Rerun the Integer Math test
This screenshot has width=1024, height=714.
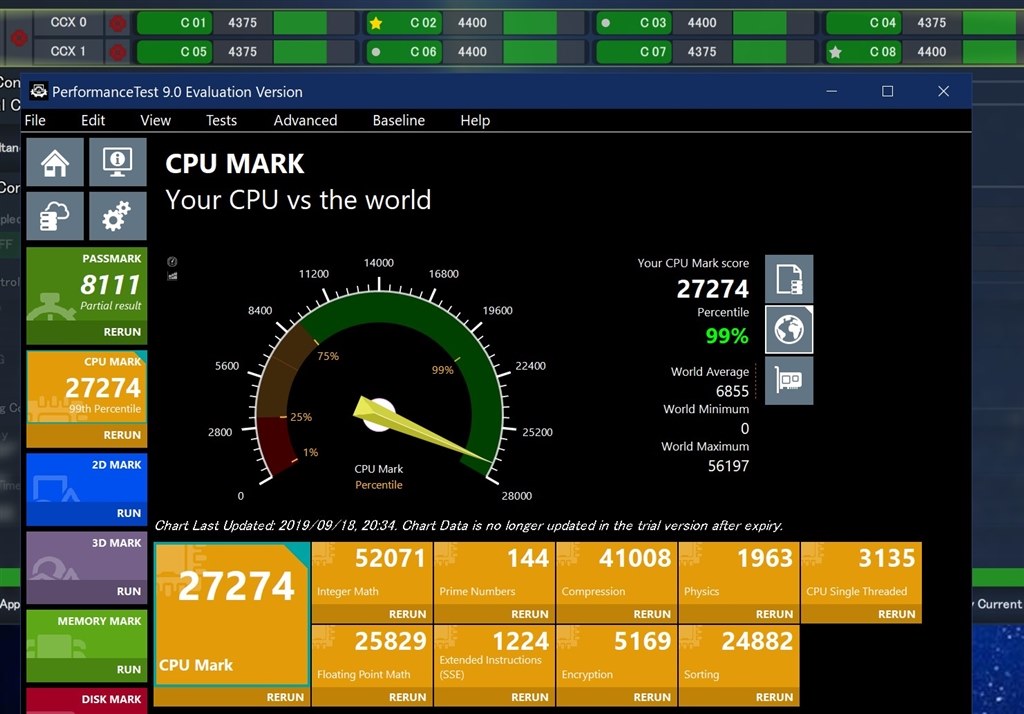(408, 614)
